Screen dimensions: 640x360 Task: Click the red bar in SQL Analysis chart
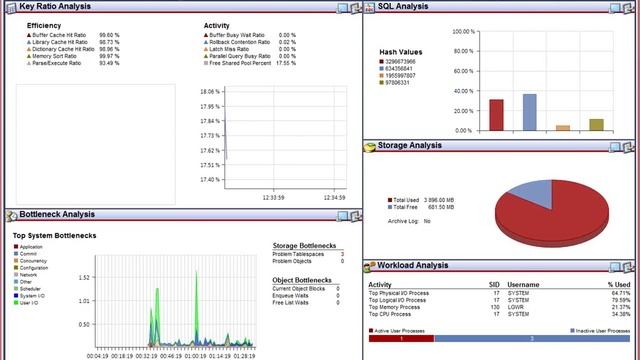496,115
